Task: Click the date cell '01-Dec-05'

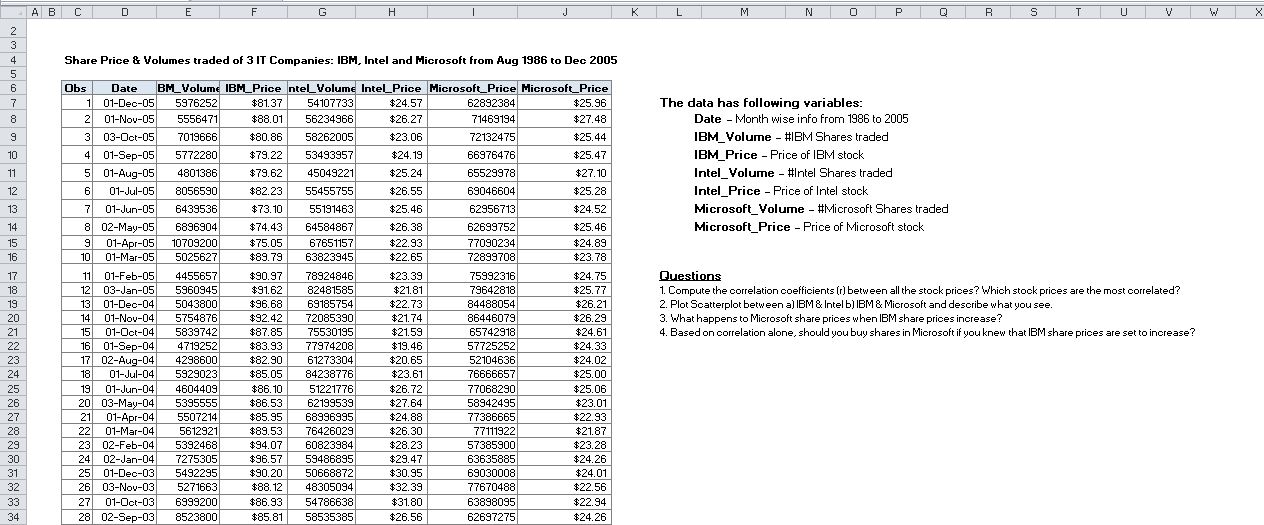Action: coord(124,103)
